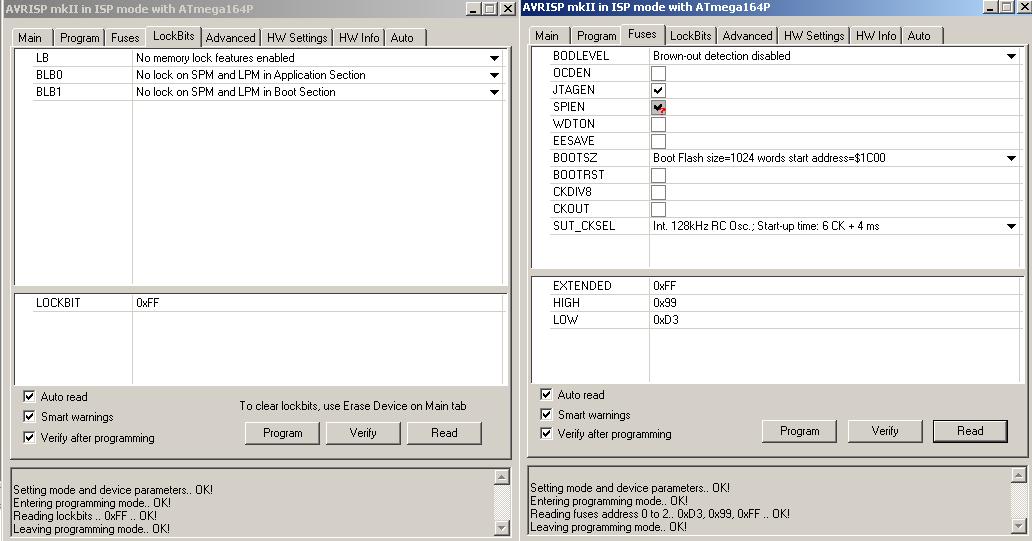Open the Program tab in the left window
Viewport: 1032px width, 541px height.
[80, 38]
